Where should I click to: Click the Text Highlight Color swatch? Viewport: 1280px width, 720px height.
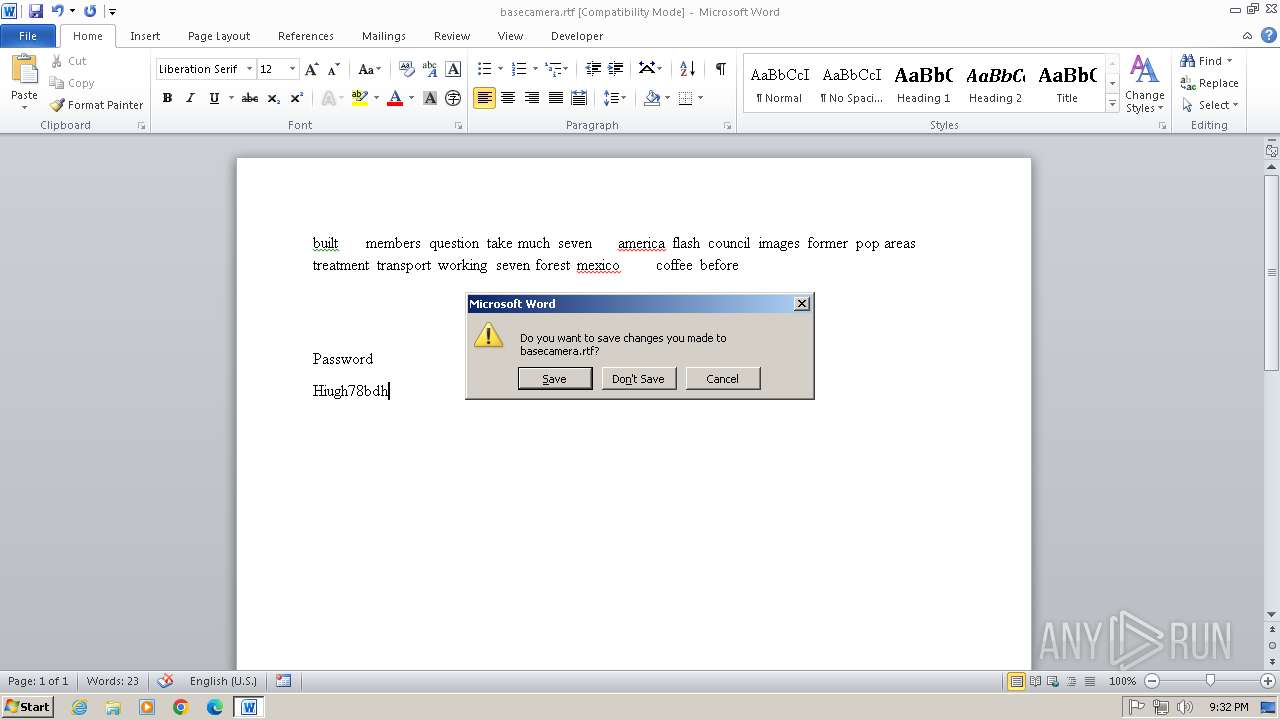coord(359,98)
